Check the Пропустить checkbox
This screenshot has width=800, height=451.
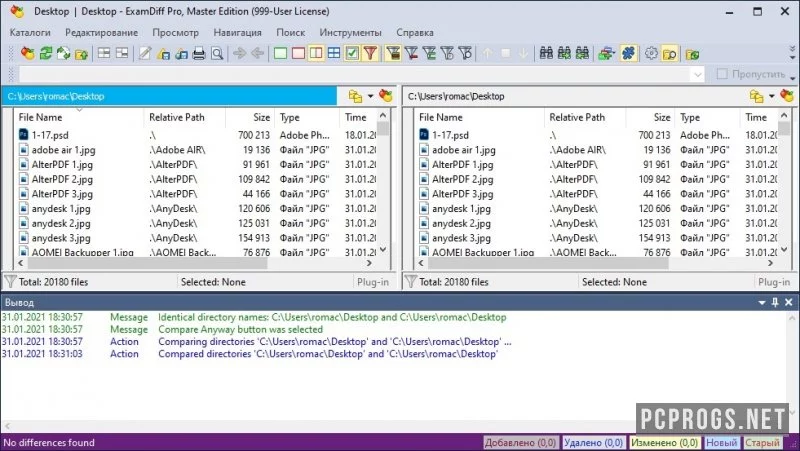point(722,74)
